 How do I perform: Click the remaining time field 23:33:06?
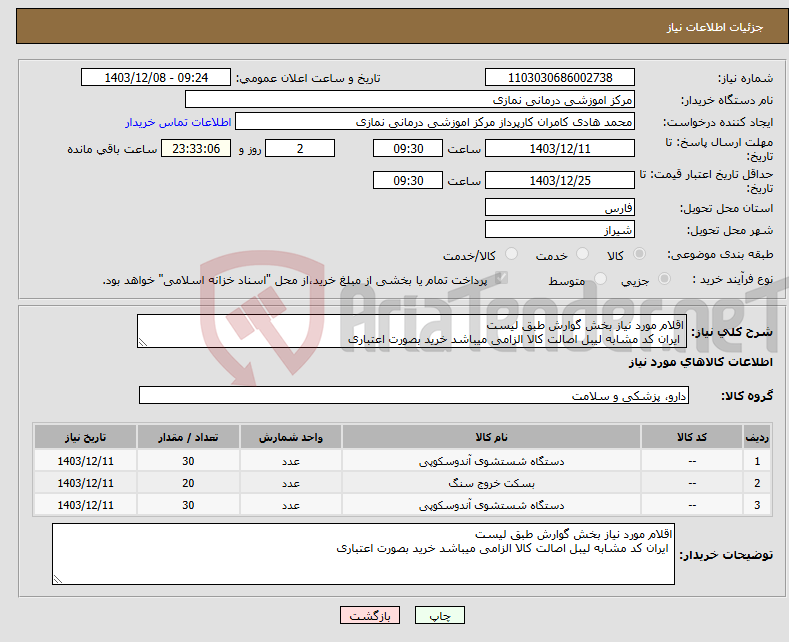point(196,148)
